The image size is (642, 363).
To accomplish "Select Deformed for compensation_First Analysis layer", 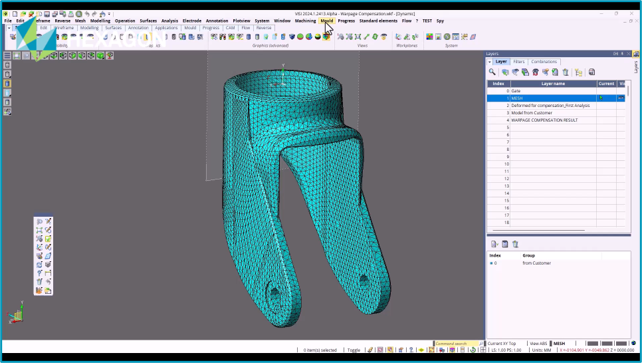I will (556, 106).
